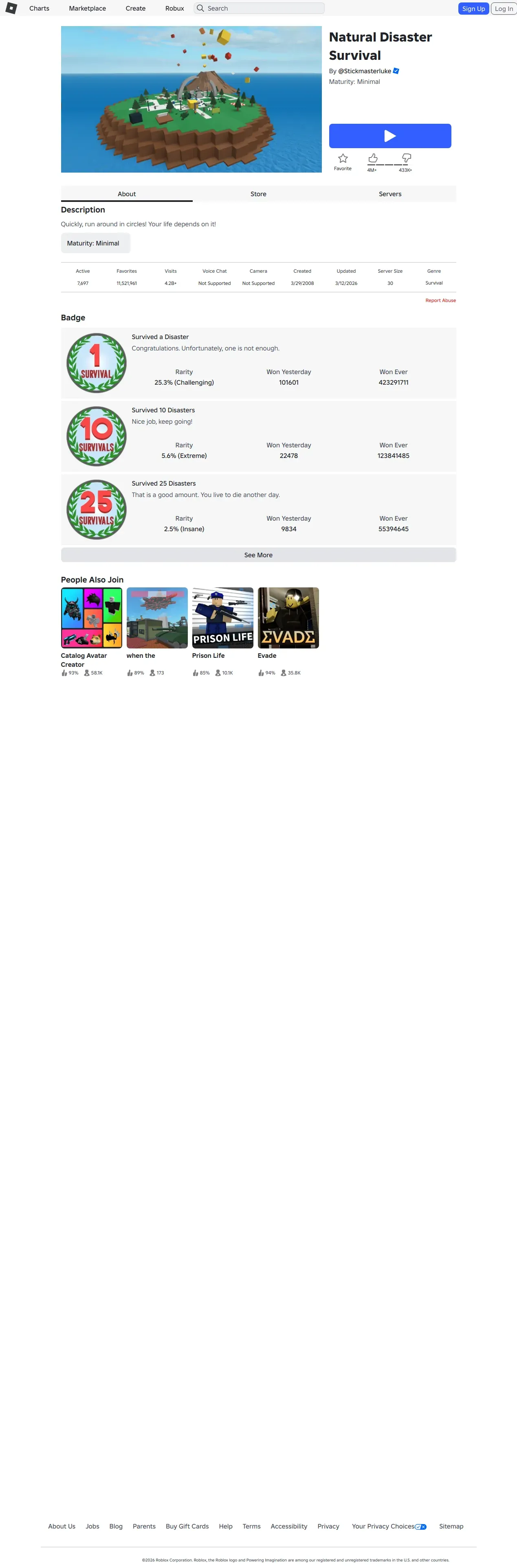Open the Robux menu item
Screen dimensions: 517x1568
pos(174,9)
